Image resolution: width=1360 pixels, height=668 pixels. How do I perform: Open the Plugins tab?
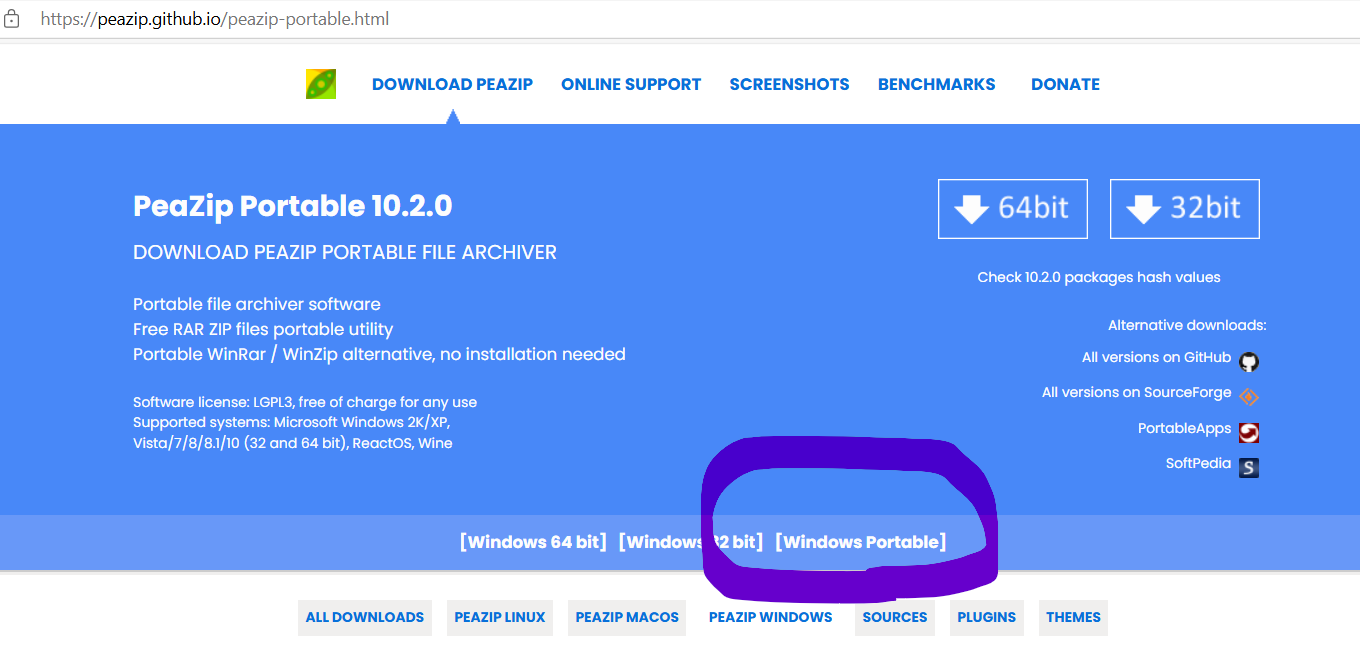pyautogui.click(x=986, y=617)
